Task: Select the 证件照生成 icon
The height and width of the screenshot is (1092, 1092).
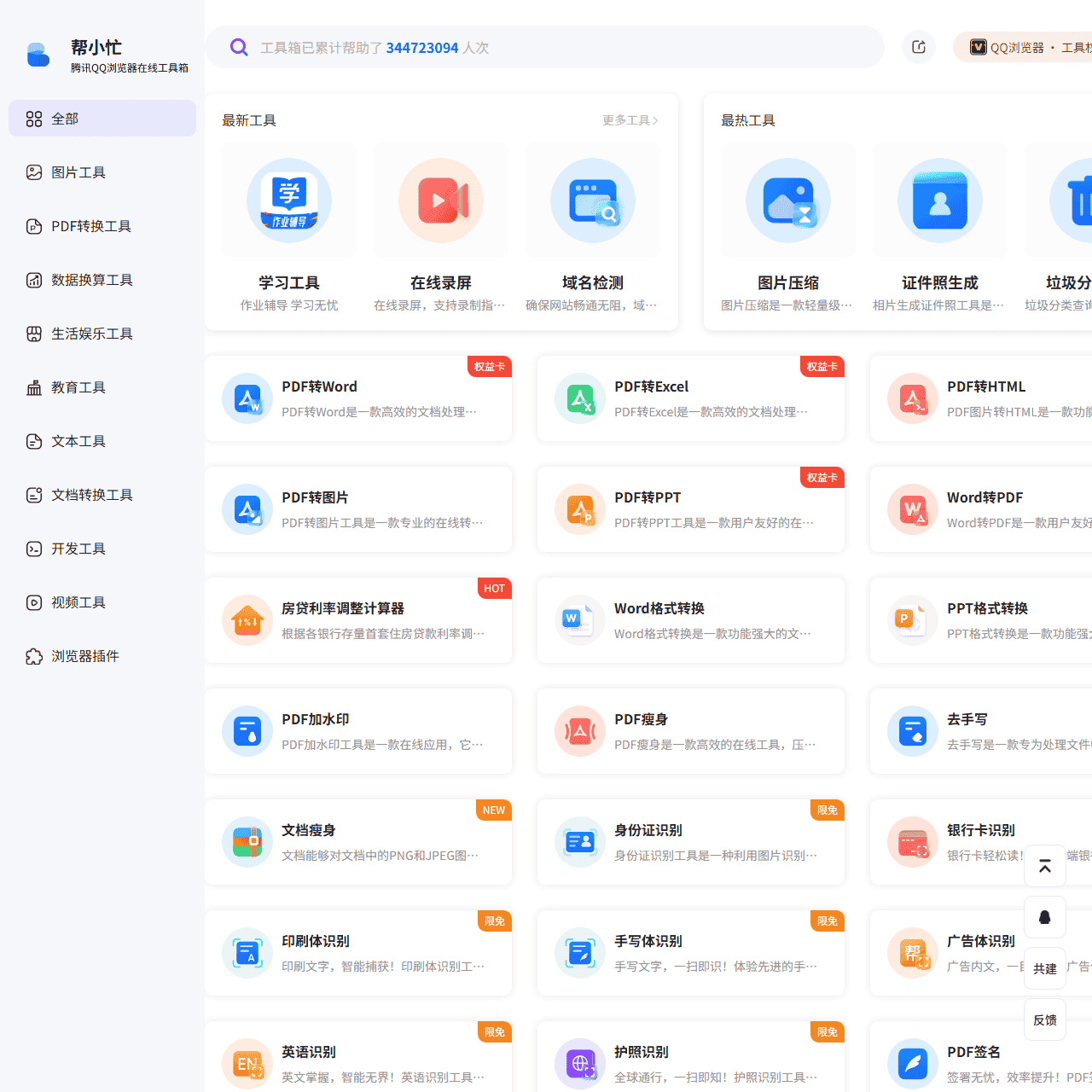Action: [x=939, y=200]
